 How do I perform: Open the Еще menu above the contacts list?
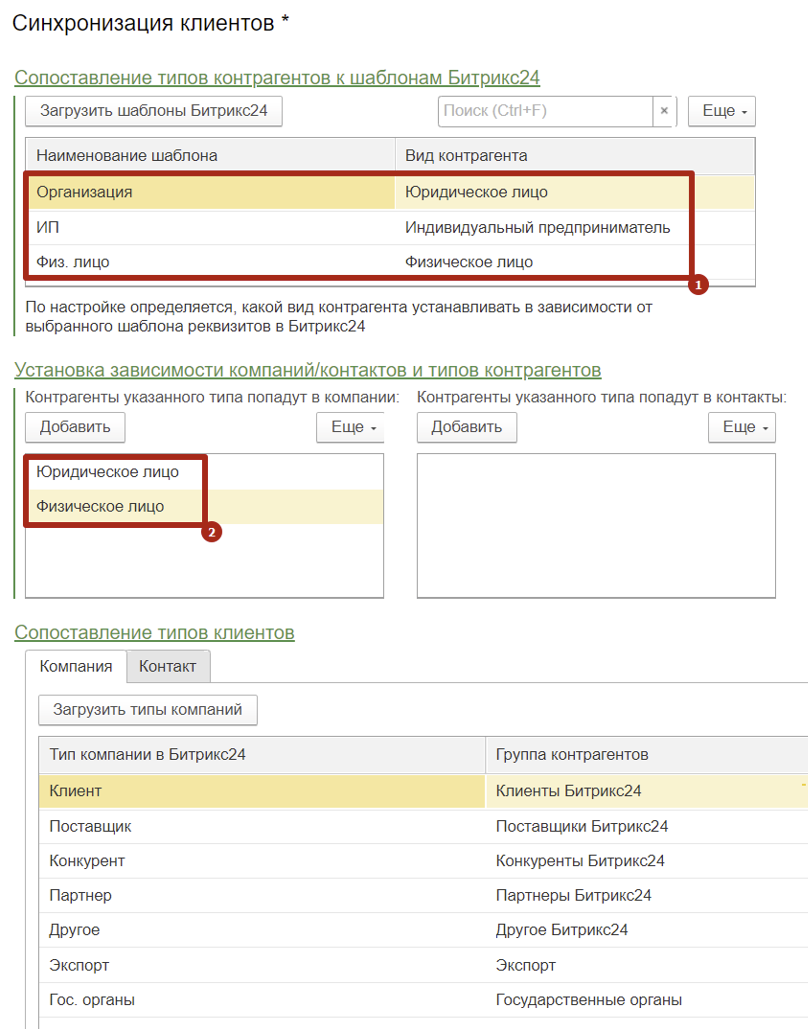(x=742, y=427)
